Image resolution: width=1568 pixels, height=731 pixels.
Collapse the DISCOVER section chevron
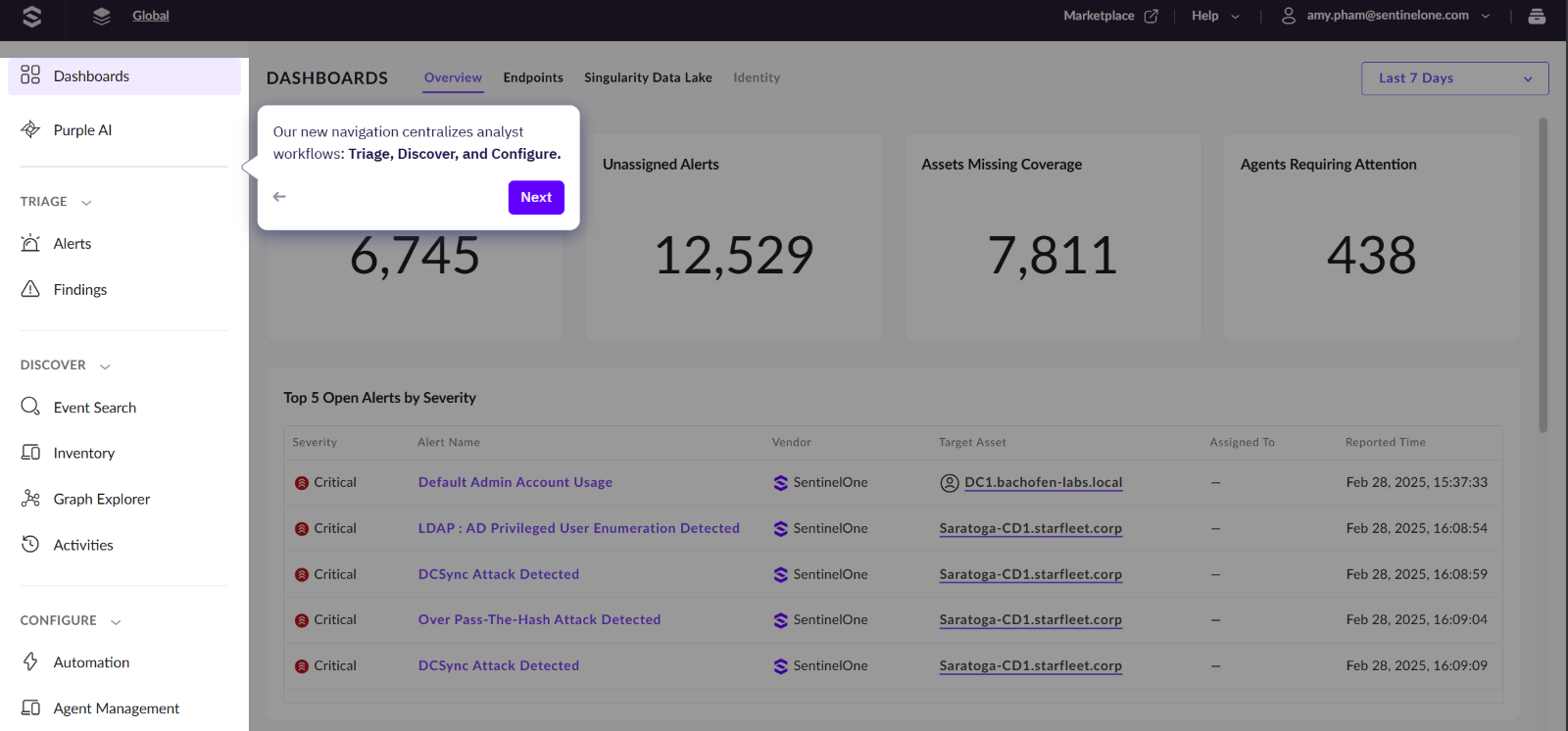coord(105,366)
